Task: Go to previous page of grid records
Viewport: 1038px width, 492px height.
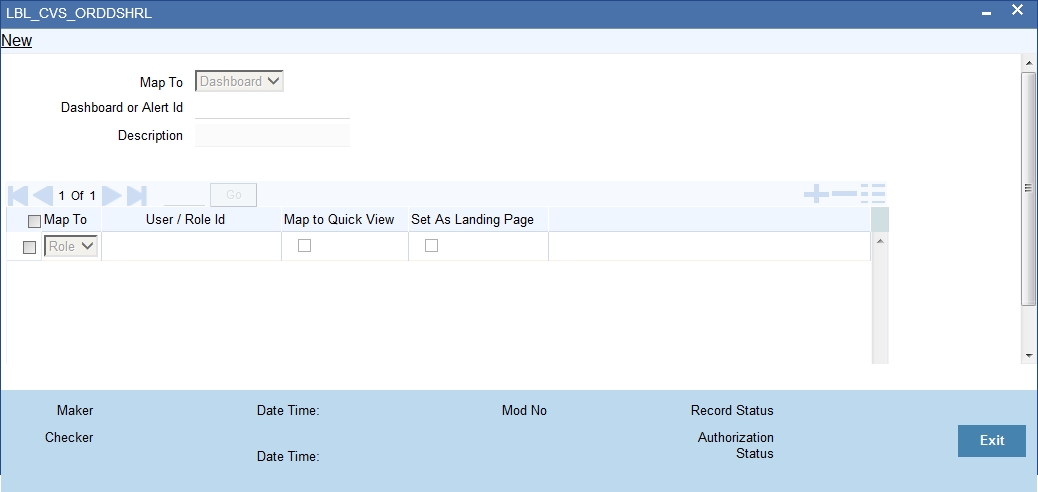Action: coord(43,195)
